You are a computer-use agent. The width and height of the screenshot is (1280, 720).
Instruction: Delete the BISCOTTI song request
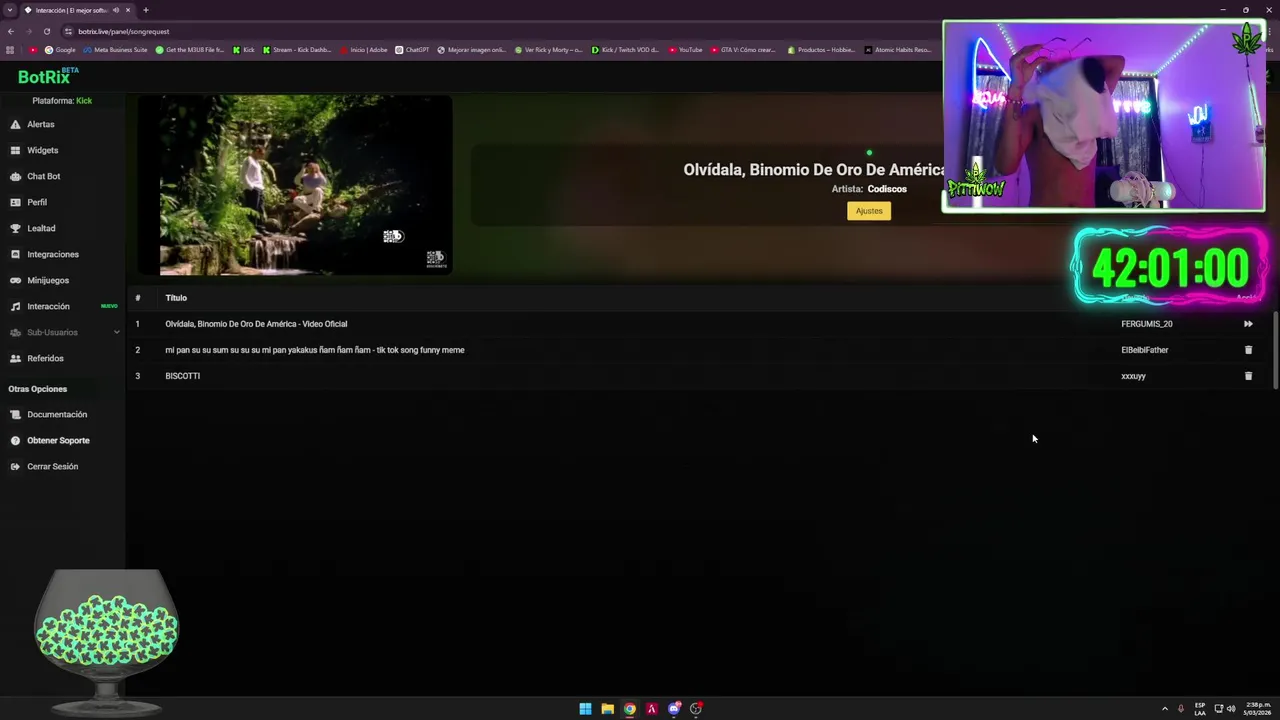point(1248,376)
